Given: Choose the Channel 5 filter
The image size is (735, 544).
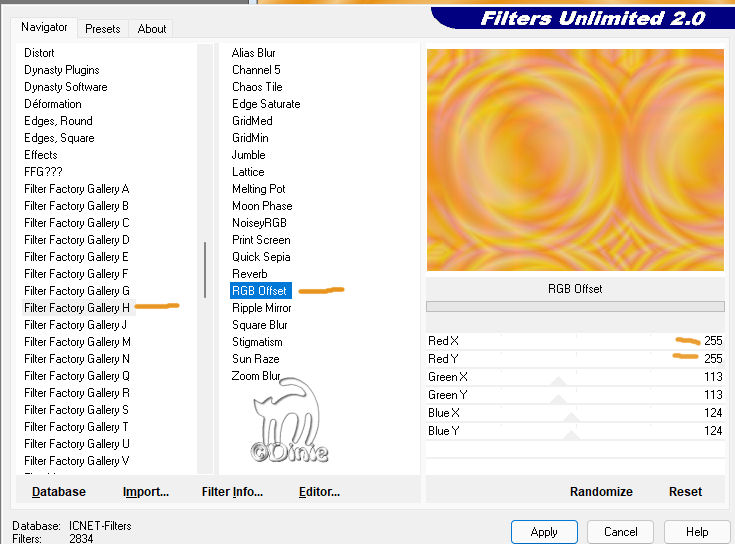Looking at the screenshot, I should pyautogui.click(x=256, y=70).
